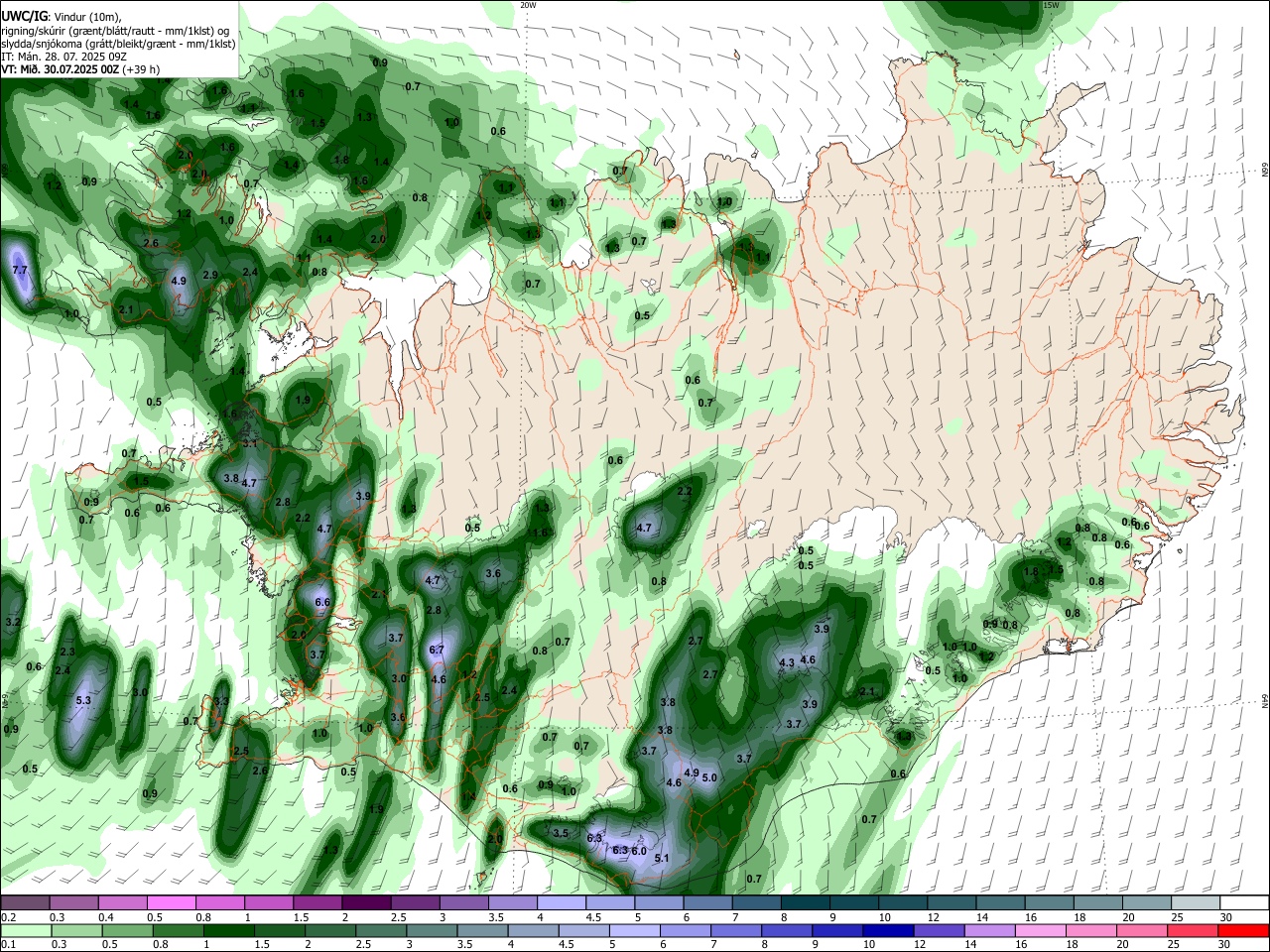The height and width of the screenshot is (952, 1270).
Task: Click the 3.3 precipitation value on the map
Action: [221, 701]
